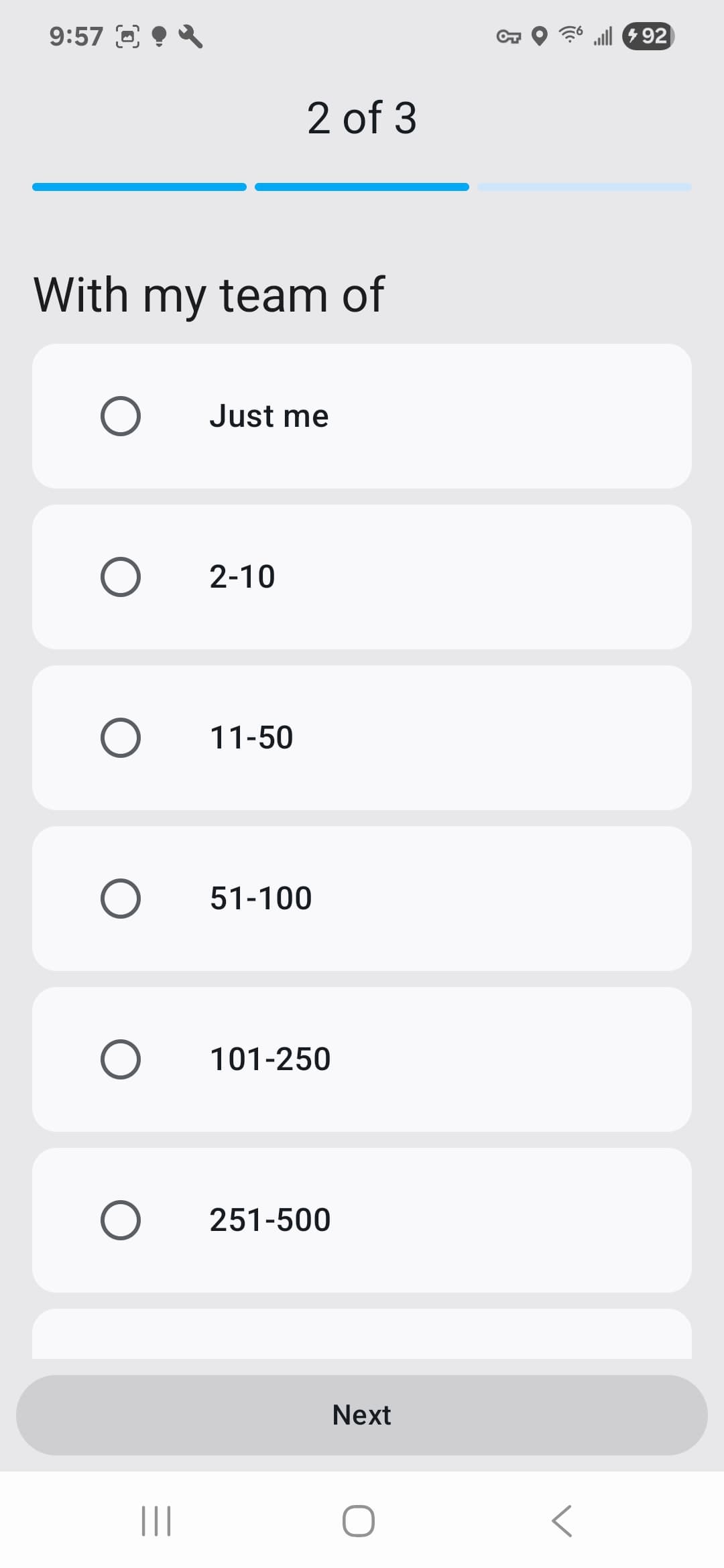Tap the home navigation icon

359,1521
